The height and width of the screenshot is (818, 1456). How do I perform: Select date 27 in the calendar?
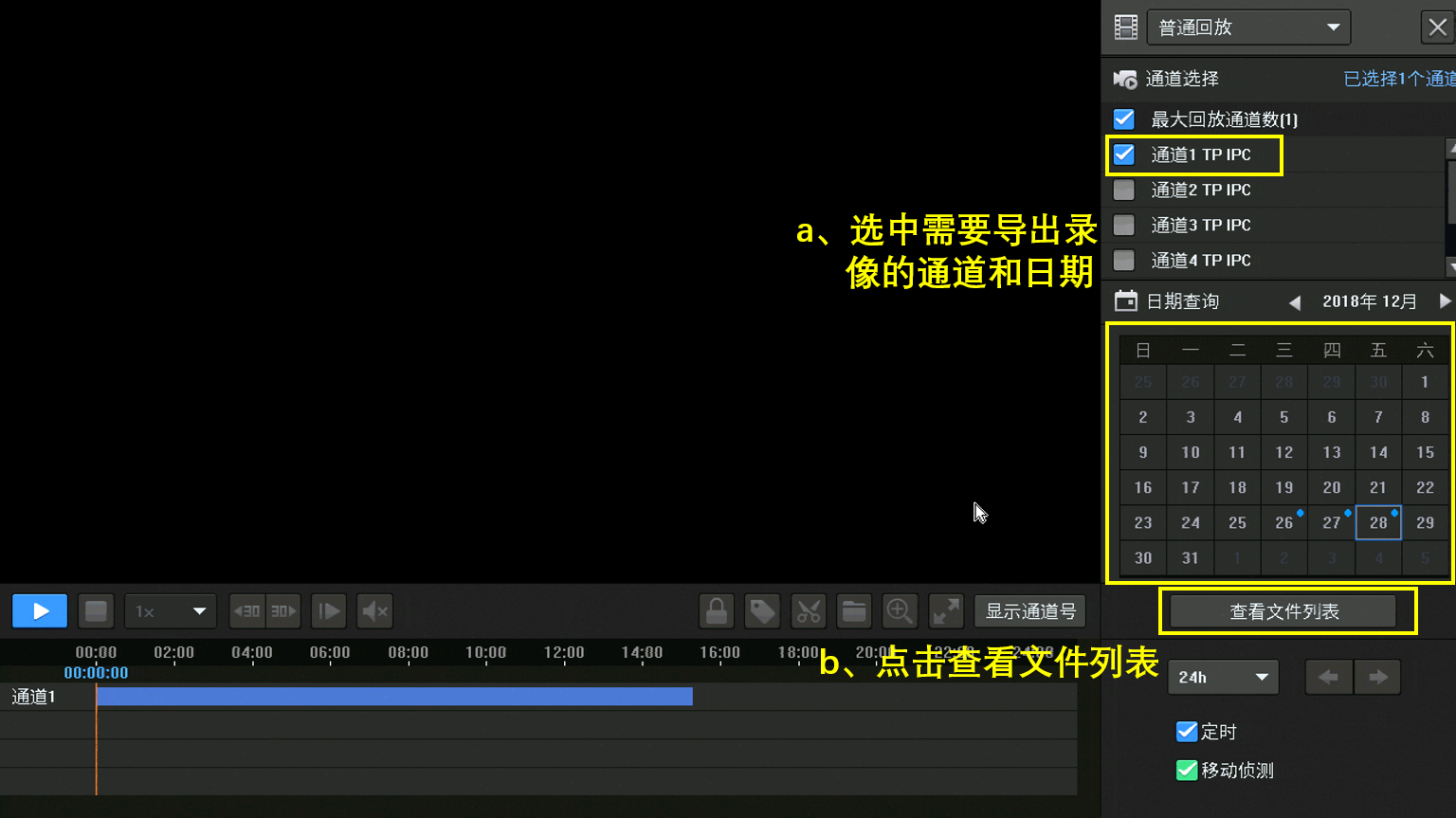tap(1331, 522)
